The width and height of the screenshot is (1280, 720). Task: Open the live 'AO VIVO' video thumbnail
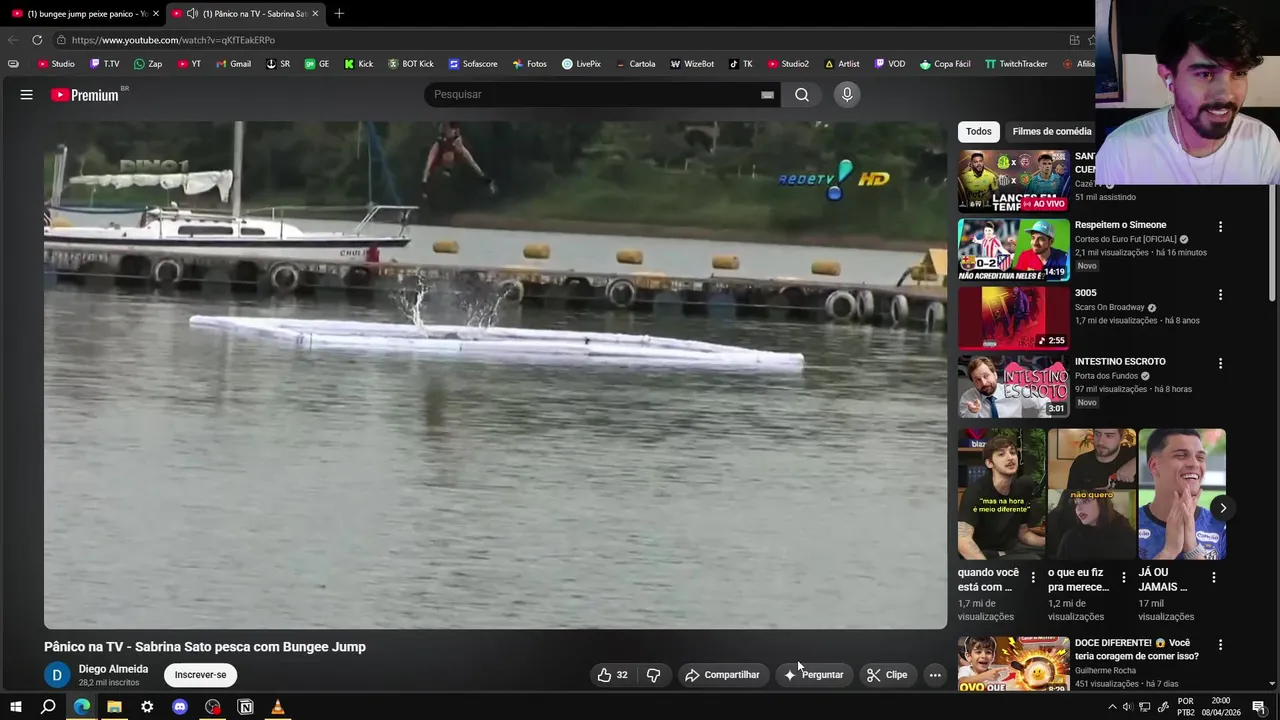tap(1014, 181)
